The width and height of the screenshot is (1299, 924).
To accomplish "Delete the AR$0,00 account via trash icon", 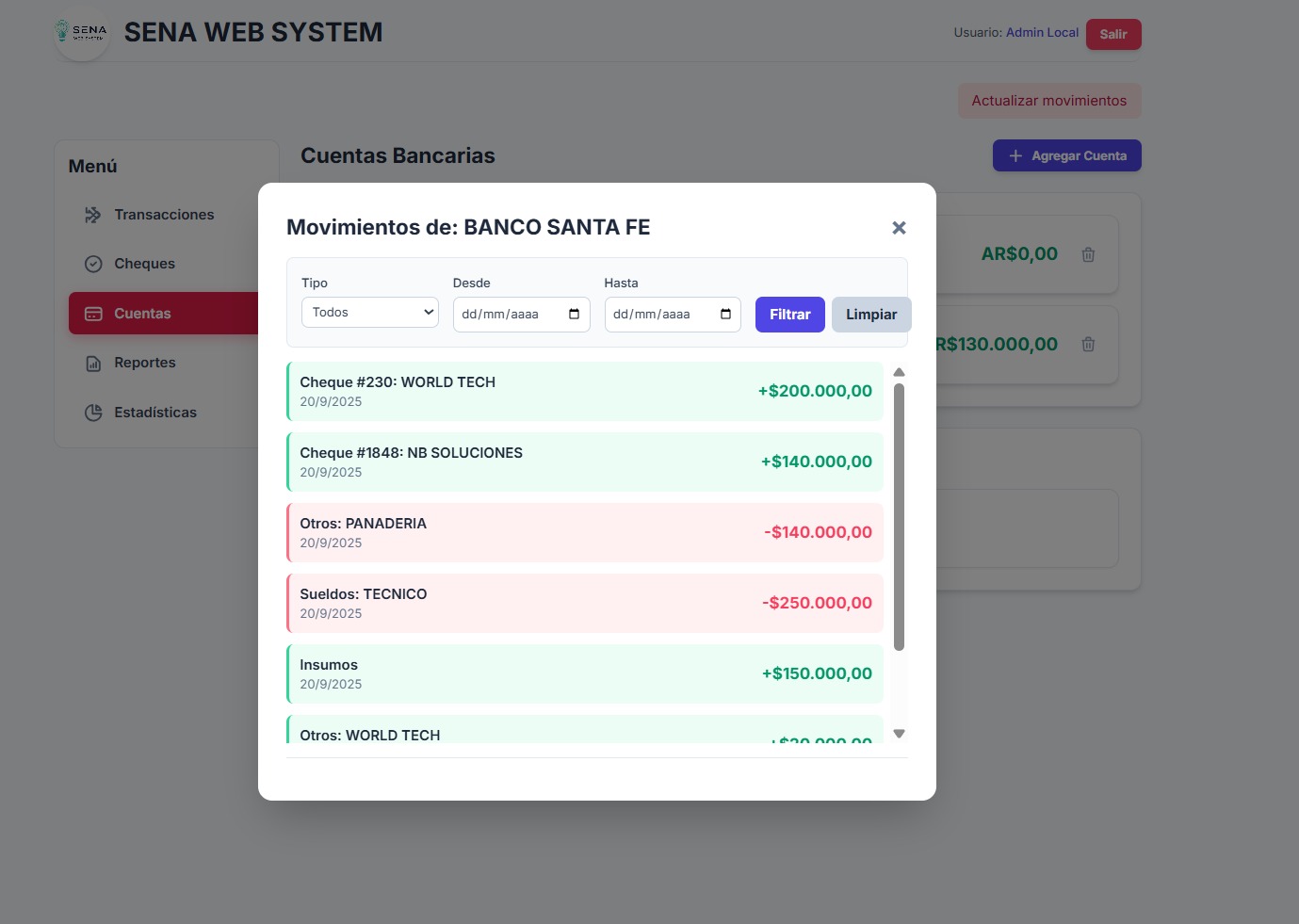I will click(1088, 253).
